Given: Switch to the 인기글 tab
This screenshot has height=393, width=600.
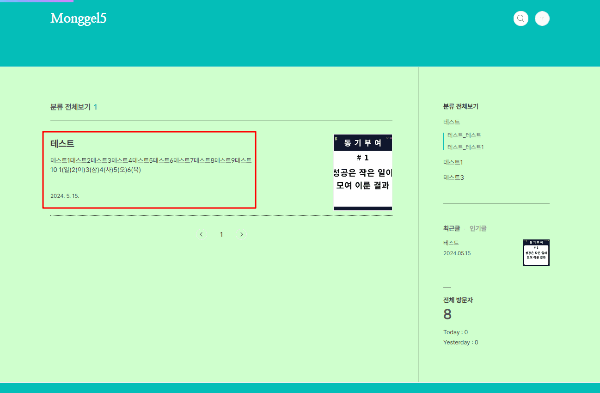Looking at the screenshot, I should (x=478, y=228).
